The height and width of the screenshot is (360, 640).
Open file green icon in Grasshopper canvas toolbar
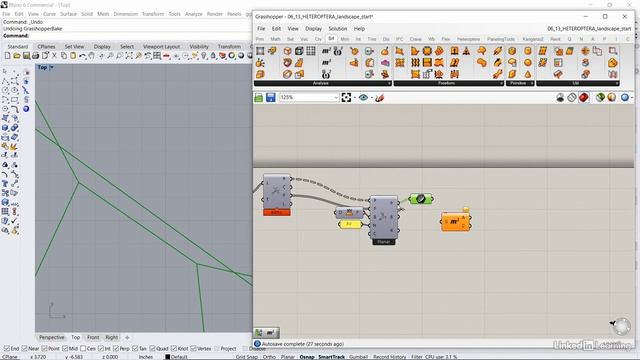[259, 98]
